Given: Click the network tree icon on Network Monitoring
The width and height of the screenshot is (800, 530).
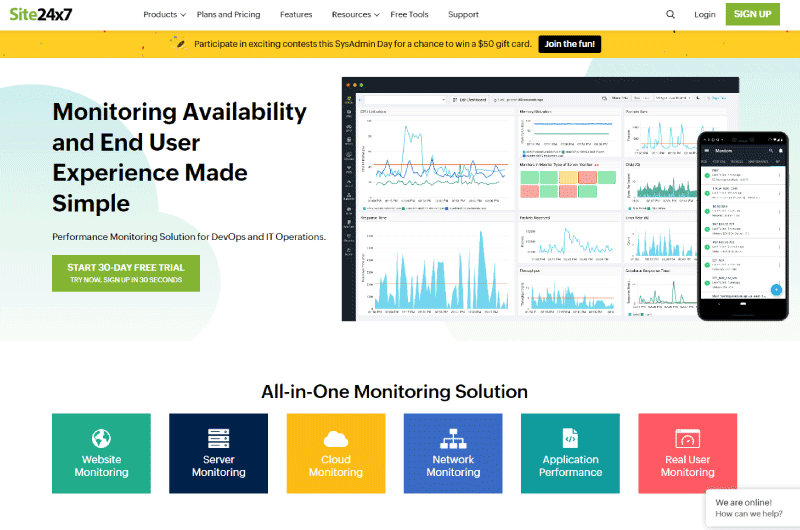Looking at the screenshot, I should pyautogui.click(x=453, y=438).
